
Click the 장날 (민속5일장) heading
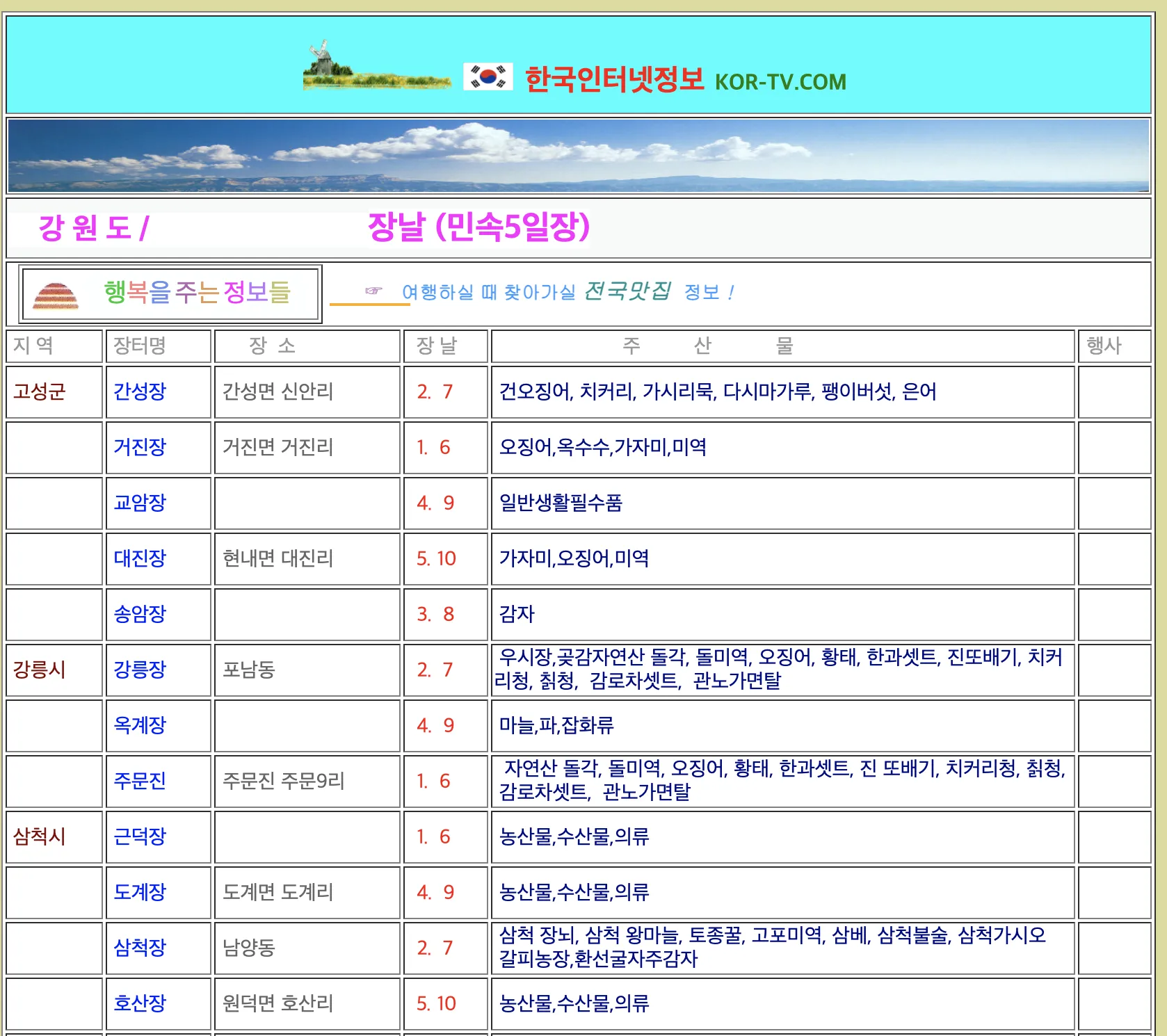coord(478,227)
